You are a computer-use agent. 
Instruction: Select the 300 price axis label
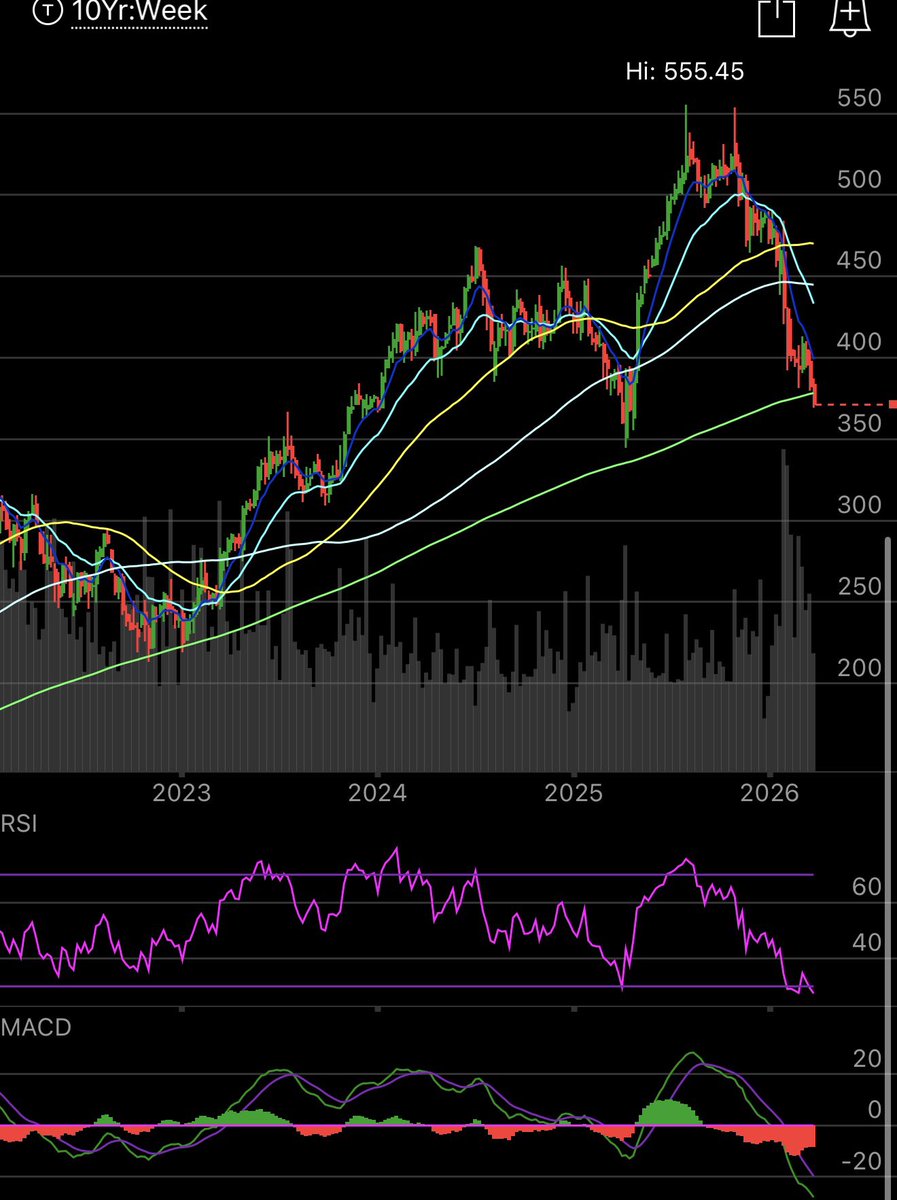(860, 505)
